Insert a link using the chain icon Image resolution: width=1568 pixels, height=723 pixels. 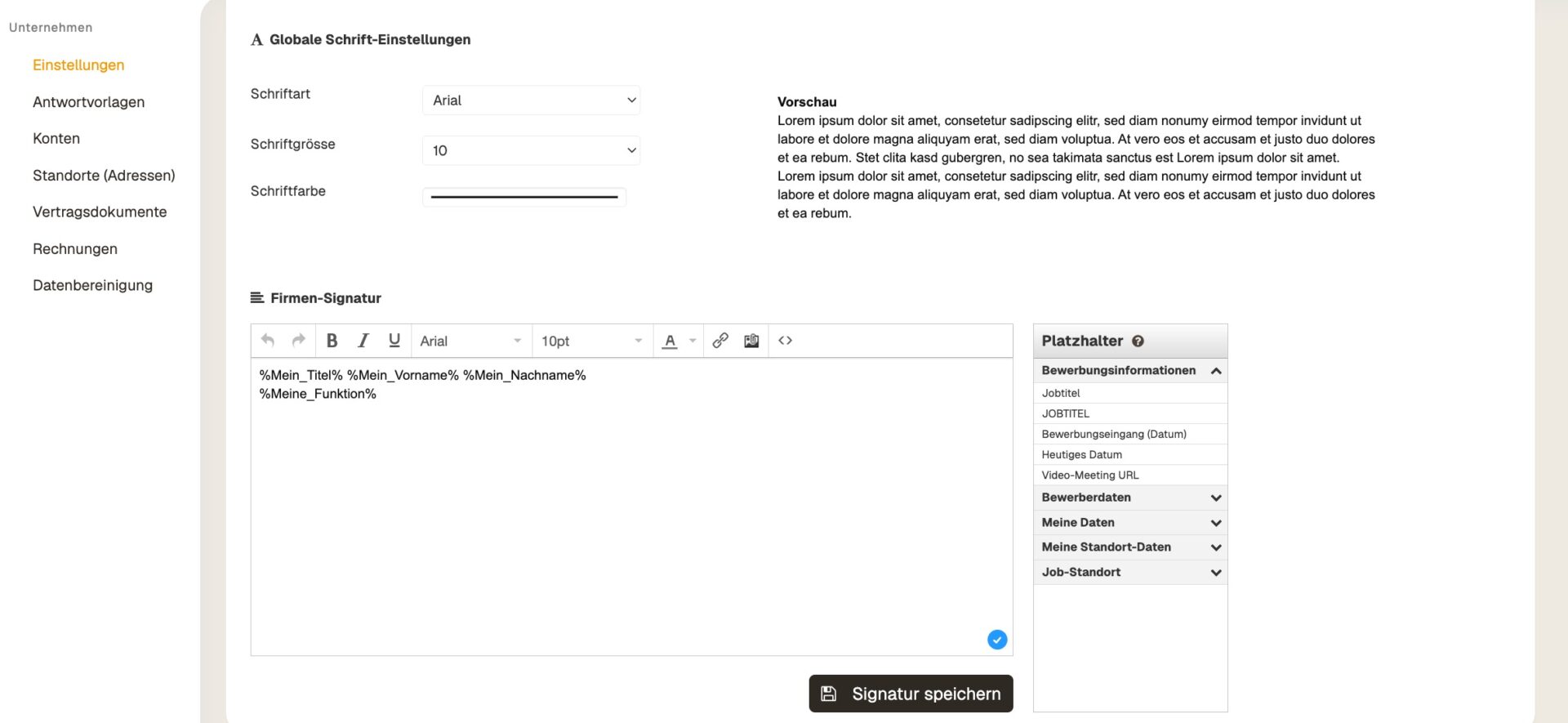coord(719,341)
